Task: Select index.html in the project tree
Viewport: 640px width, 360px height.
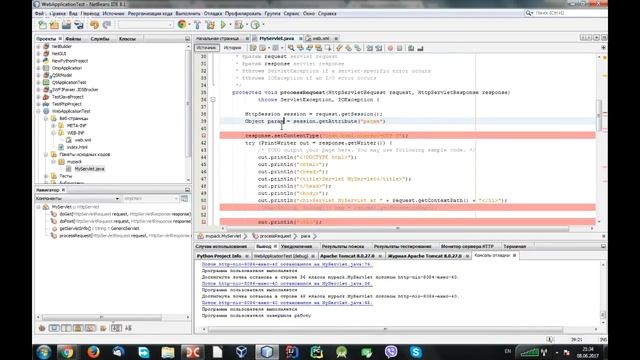Action: pos(77,147)
